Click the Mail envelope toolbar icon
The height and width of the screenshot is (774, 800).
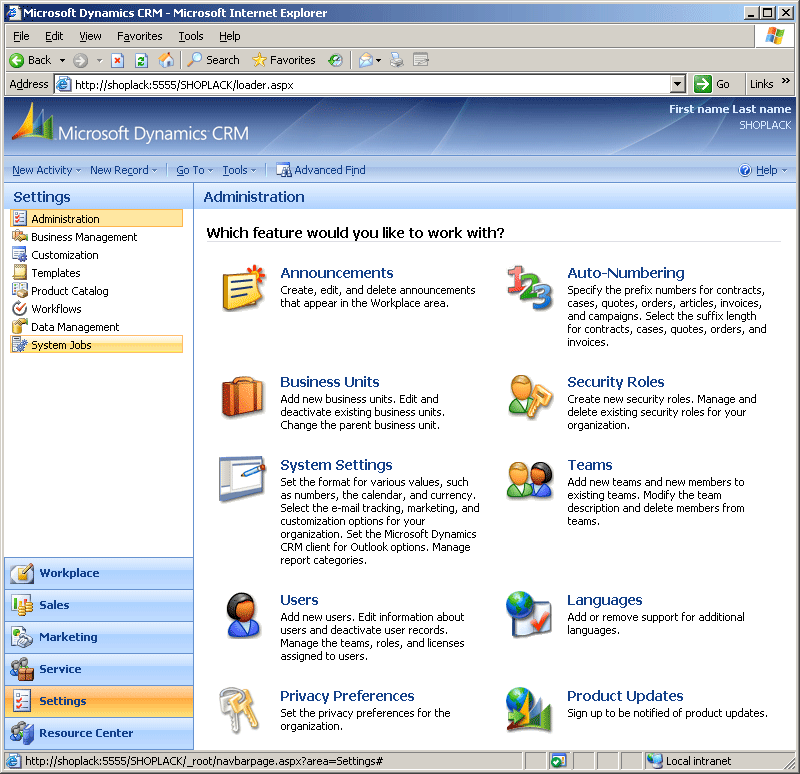point(365,60)
